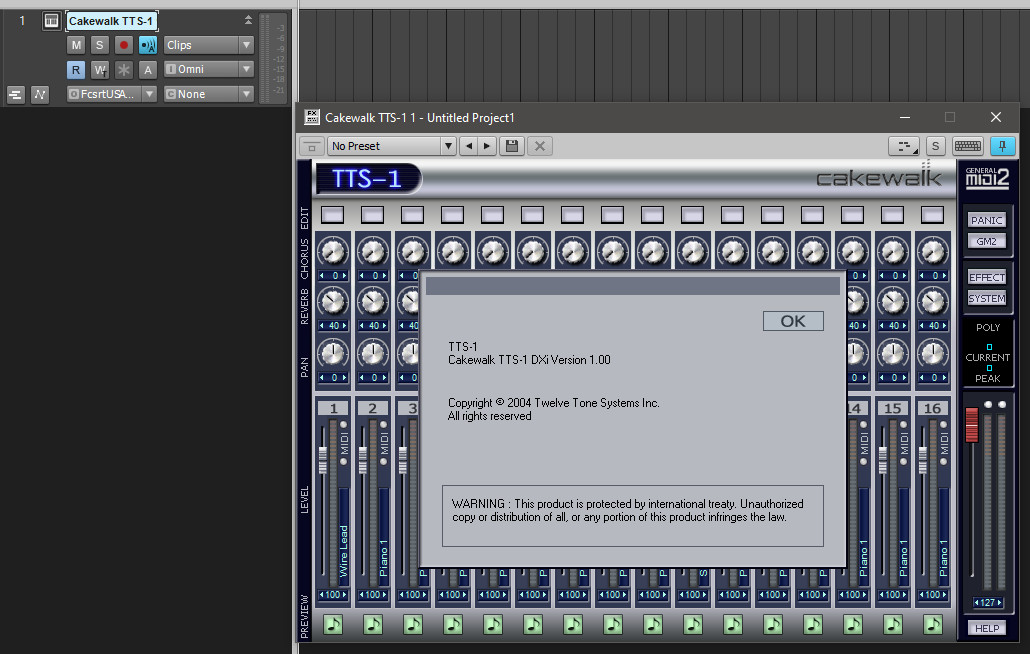Adjust the chorus knob for part 1
Viewport: 1030px width, 654px height.
pyautogui.click(x=333, y=251)
